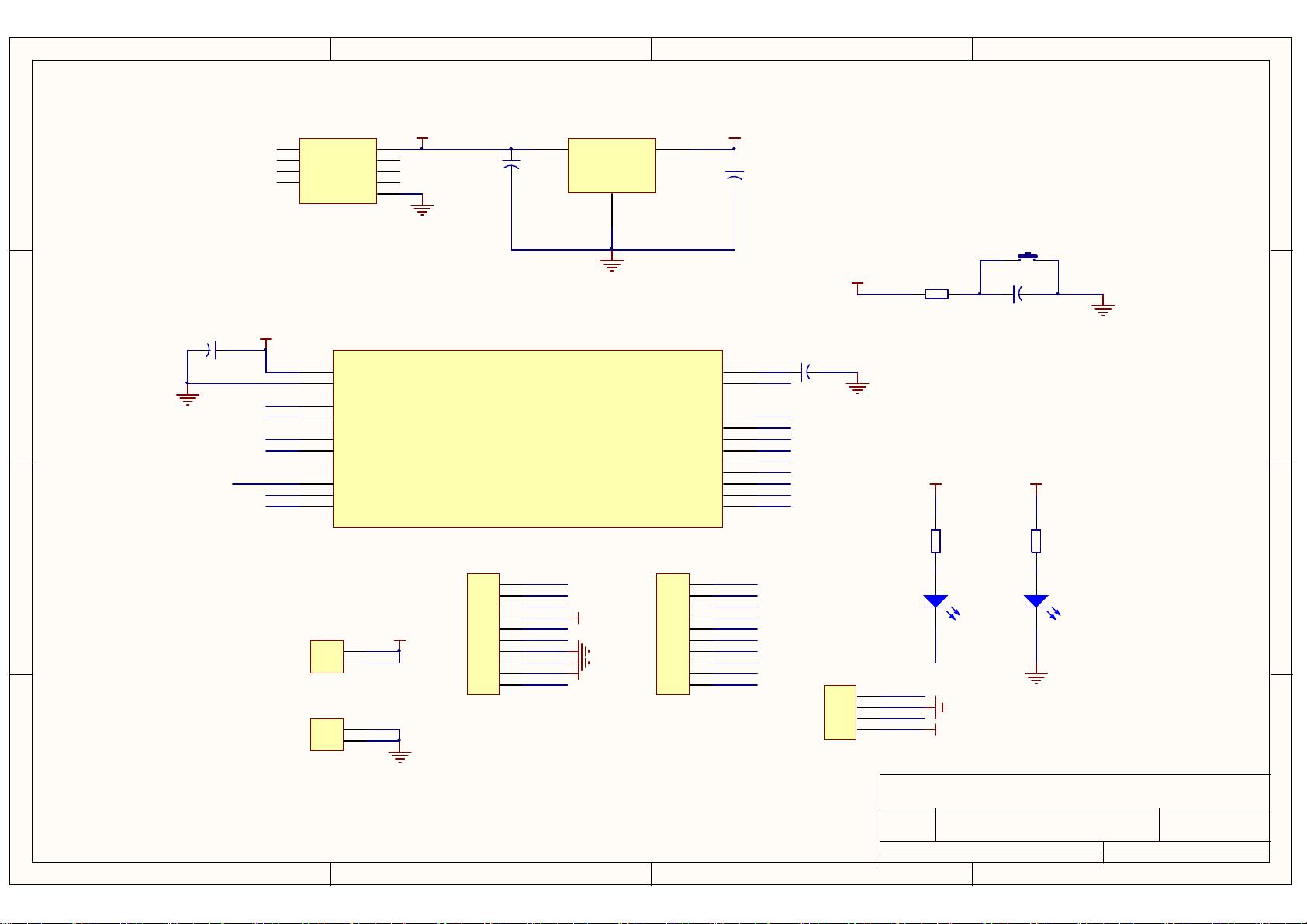This screenshot has width=1307, height=924.
Task: Select the eight-pin IC block beside the regulator
Action: [338, 171]
